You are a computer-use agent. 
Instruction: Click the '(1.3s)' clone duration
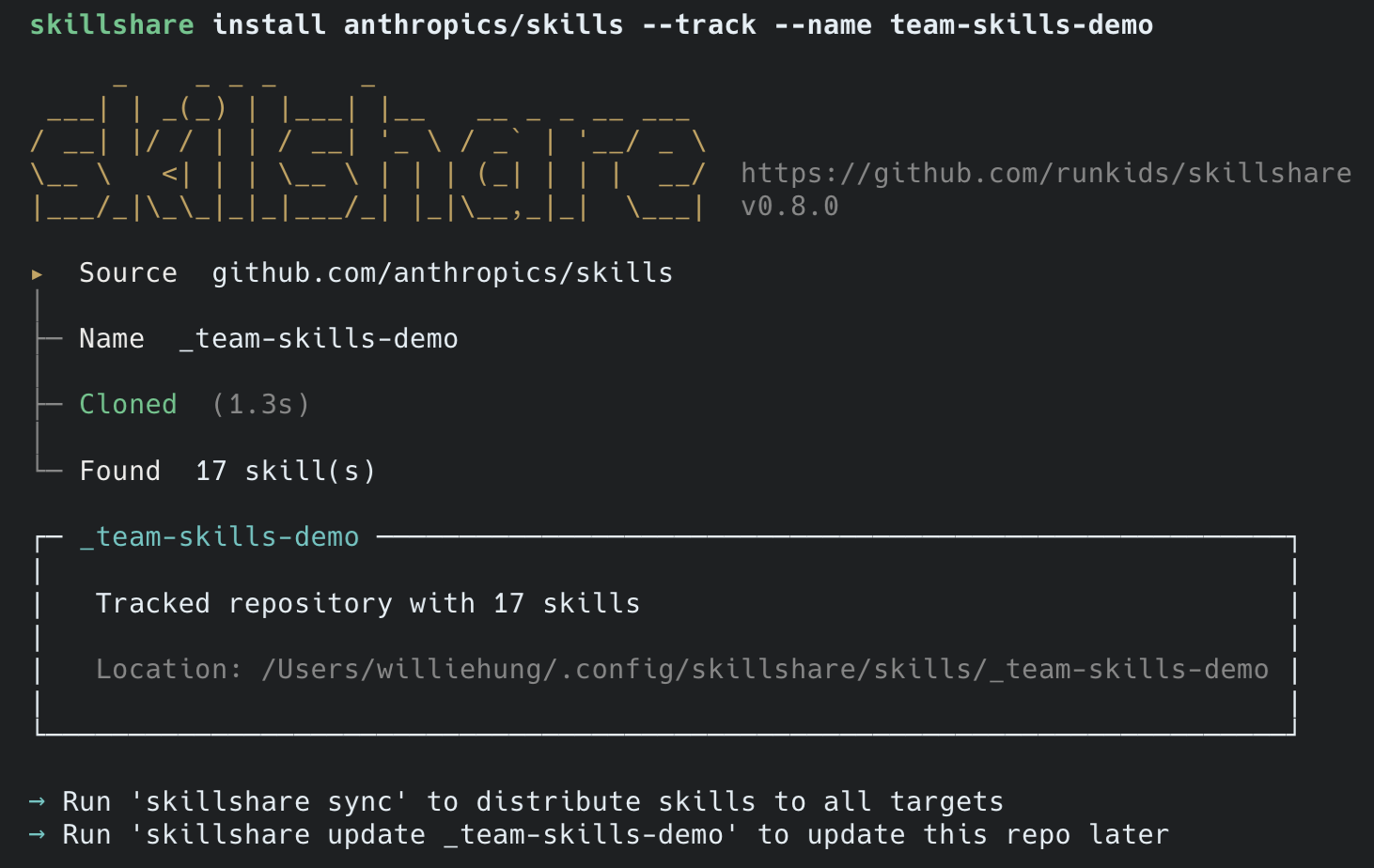[260, 404]
